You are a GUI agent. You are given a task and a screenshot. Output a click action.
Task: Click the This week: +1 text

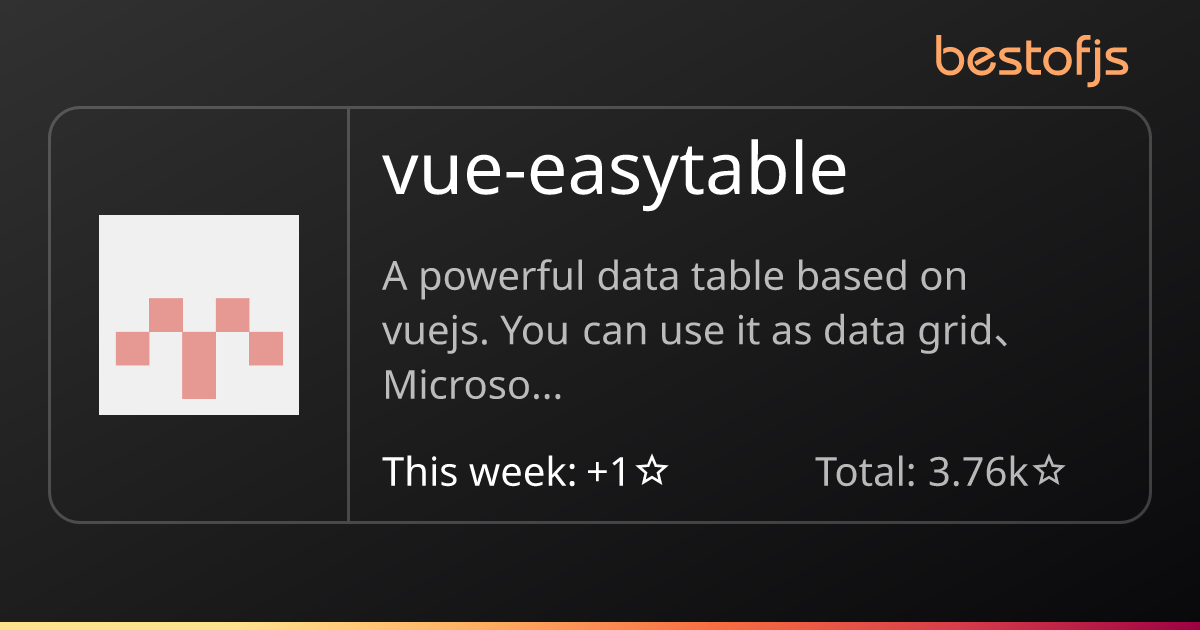506,471
